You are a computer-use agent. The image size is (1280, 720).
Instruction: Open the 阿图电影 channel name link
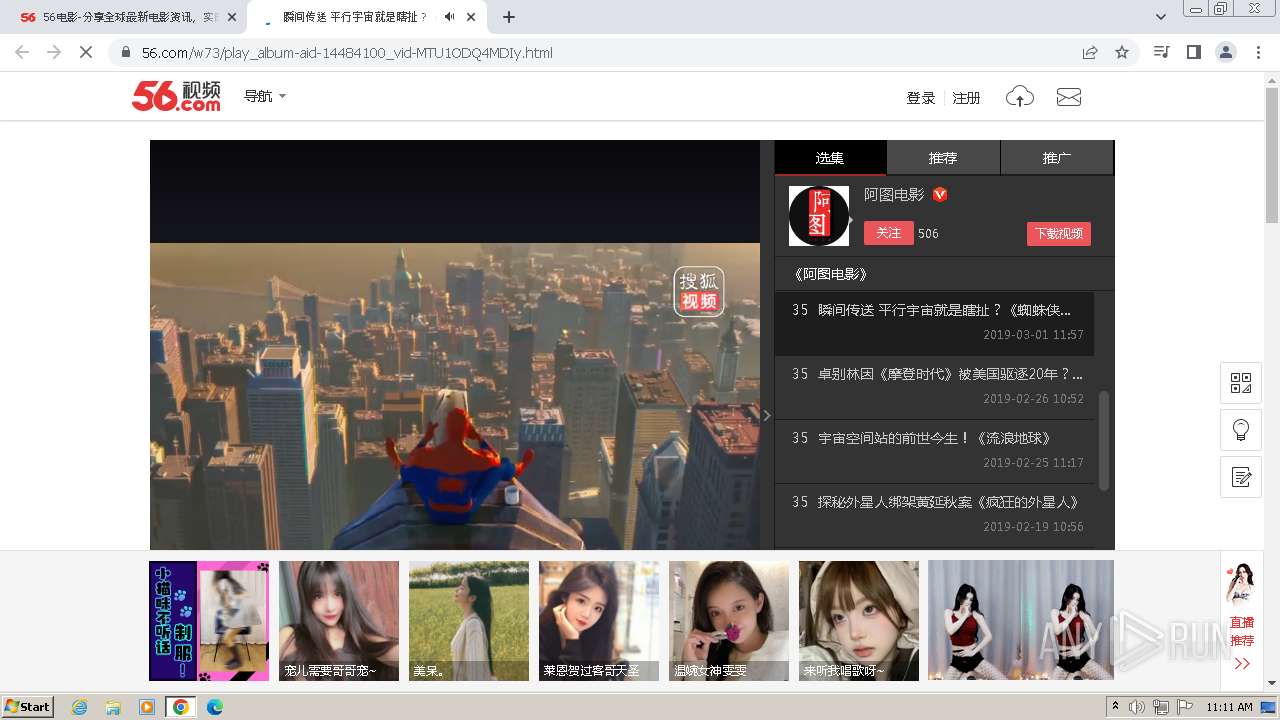tap(894, 195)
